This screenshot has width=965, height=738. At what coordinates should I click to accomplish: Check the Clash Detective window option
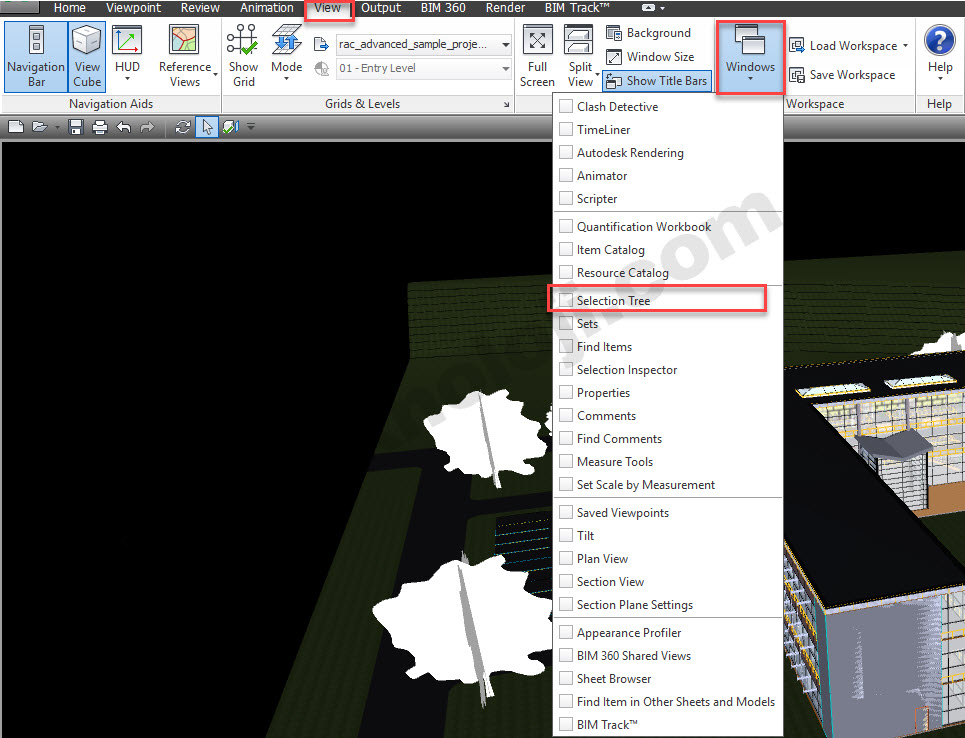pos(566,107)
